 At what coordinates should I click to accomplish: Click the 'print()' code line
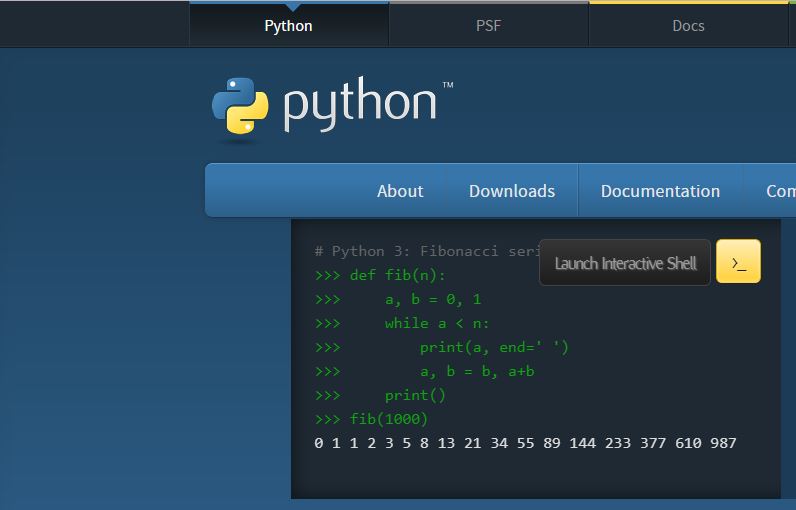point(380,395)
